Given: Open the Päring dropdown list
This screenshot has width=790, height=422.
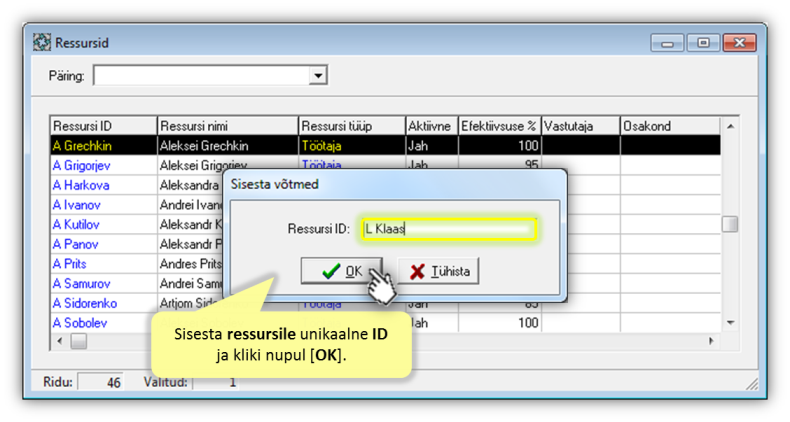Looking at the screenshot, I should pos(318,76).
